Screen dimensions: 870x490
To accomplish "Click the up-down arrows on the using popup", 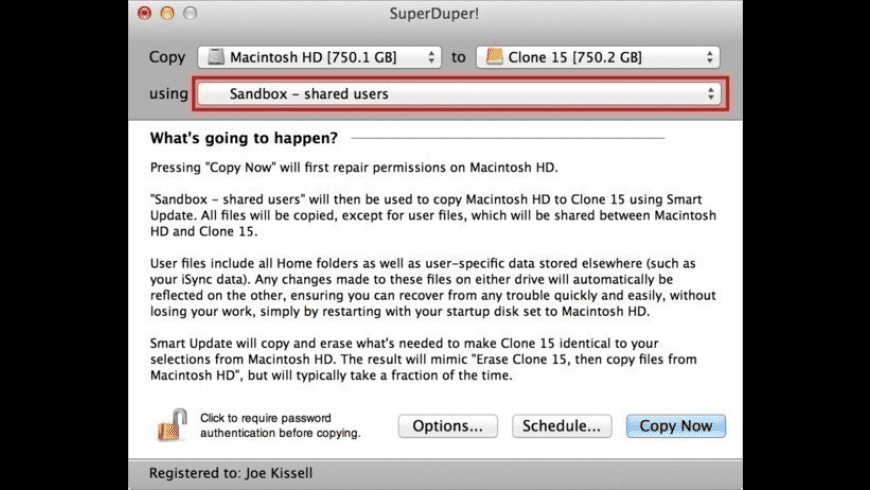I will [711, 94].
